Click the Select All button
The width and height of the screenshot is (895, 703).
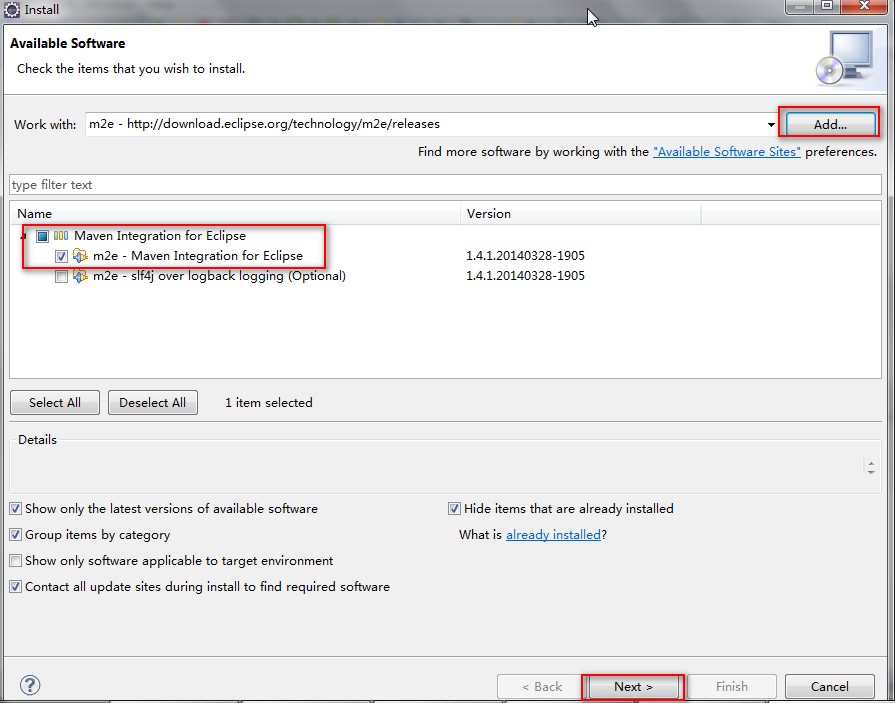click(x=55, y=403)
